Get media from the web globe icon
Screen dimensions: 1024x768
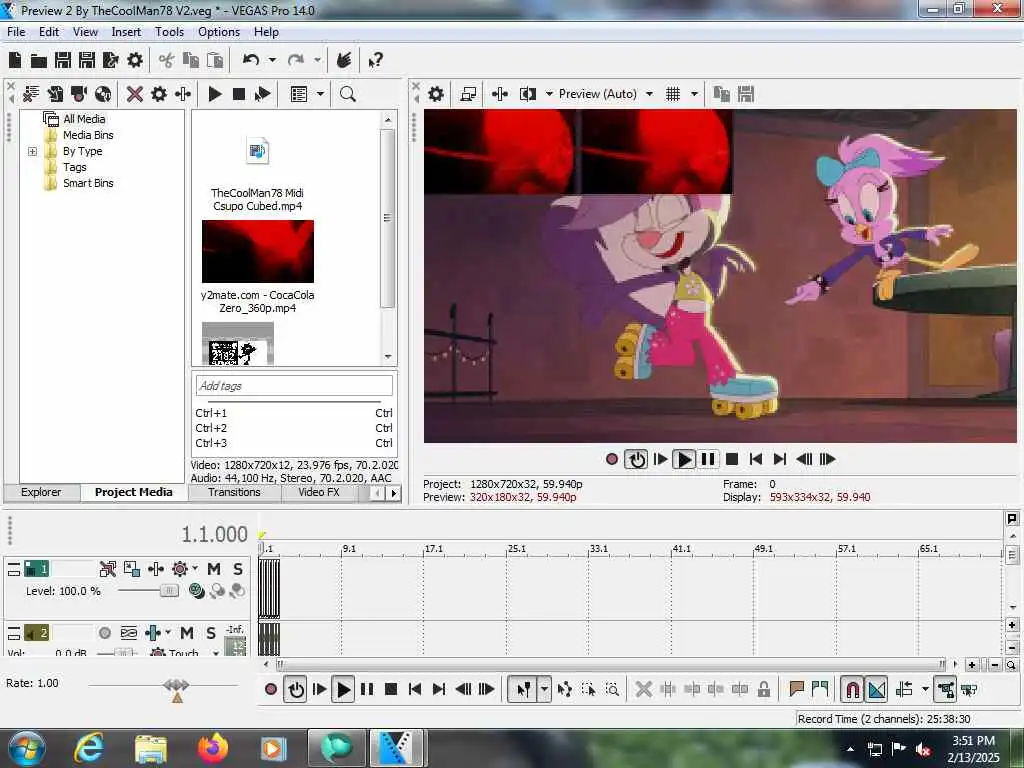(103, 94)
